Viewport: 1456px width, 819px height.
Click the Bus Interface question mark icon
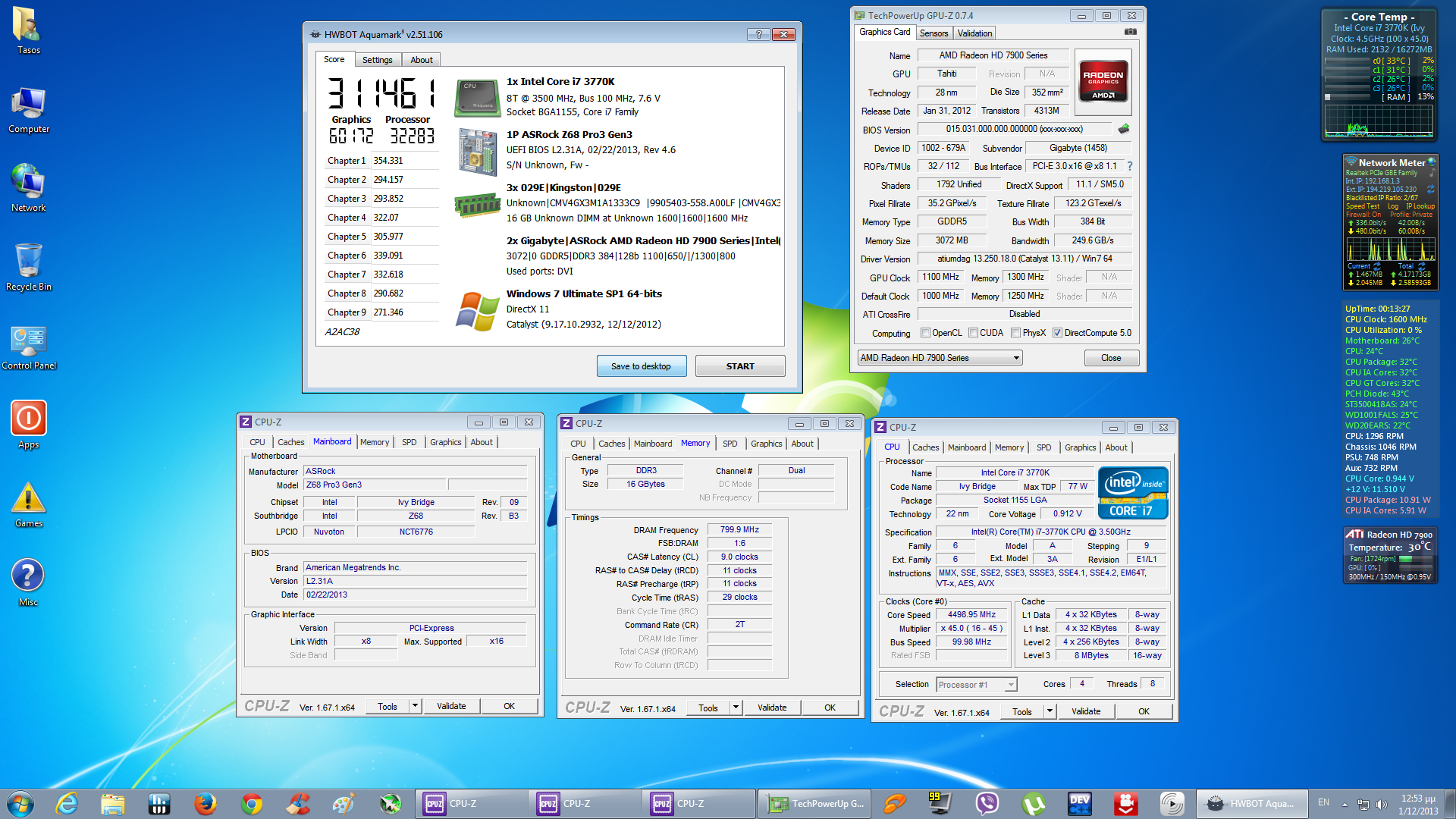[1129, 166]
